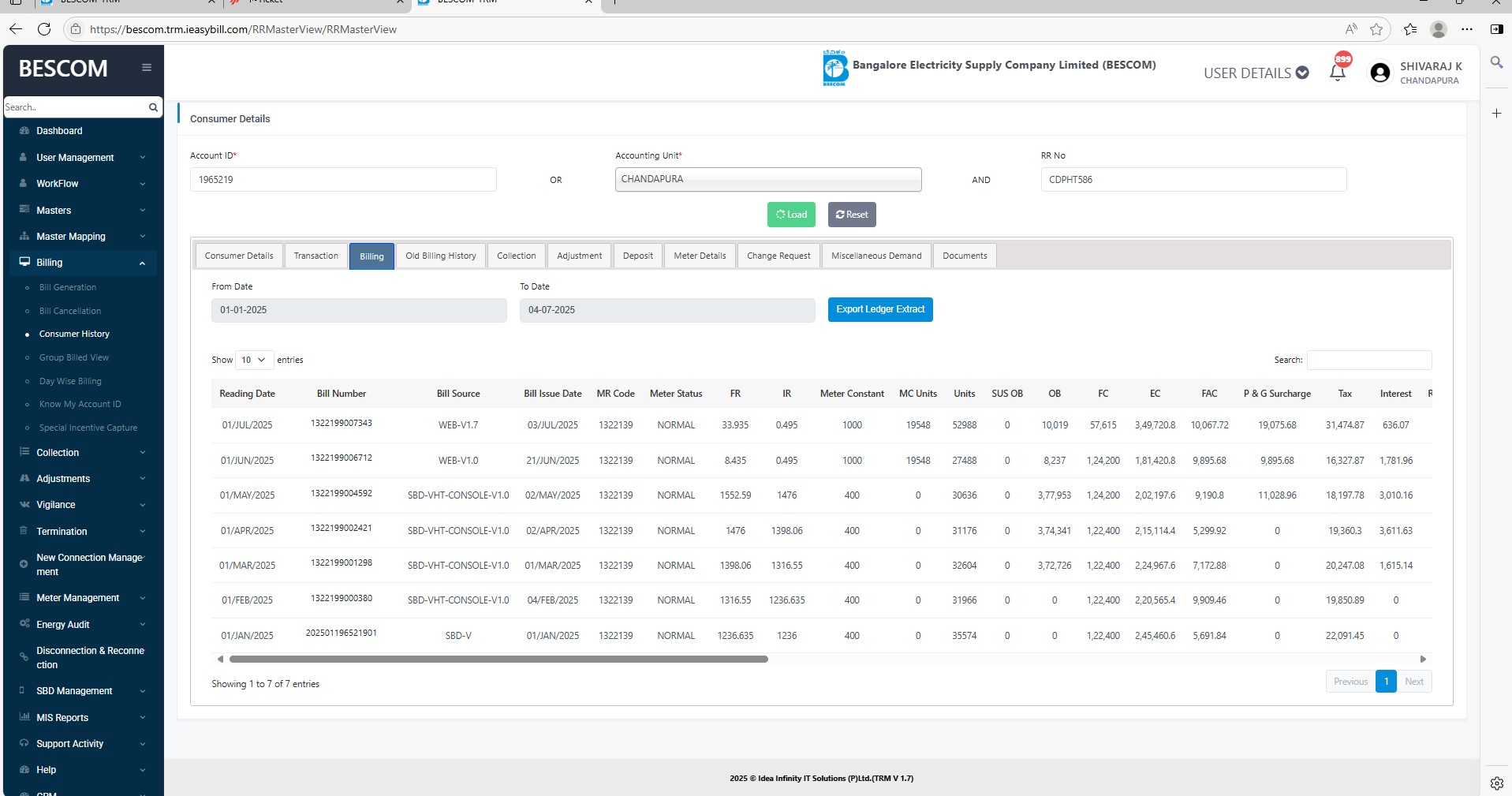Open the browser sidebar settings gear
The image size is (1512, 796).
[1496, 783]
